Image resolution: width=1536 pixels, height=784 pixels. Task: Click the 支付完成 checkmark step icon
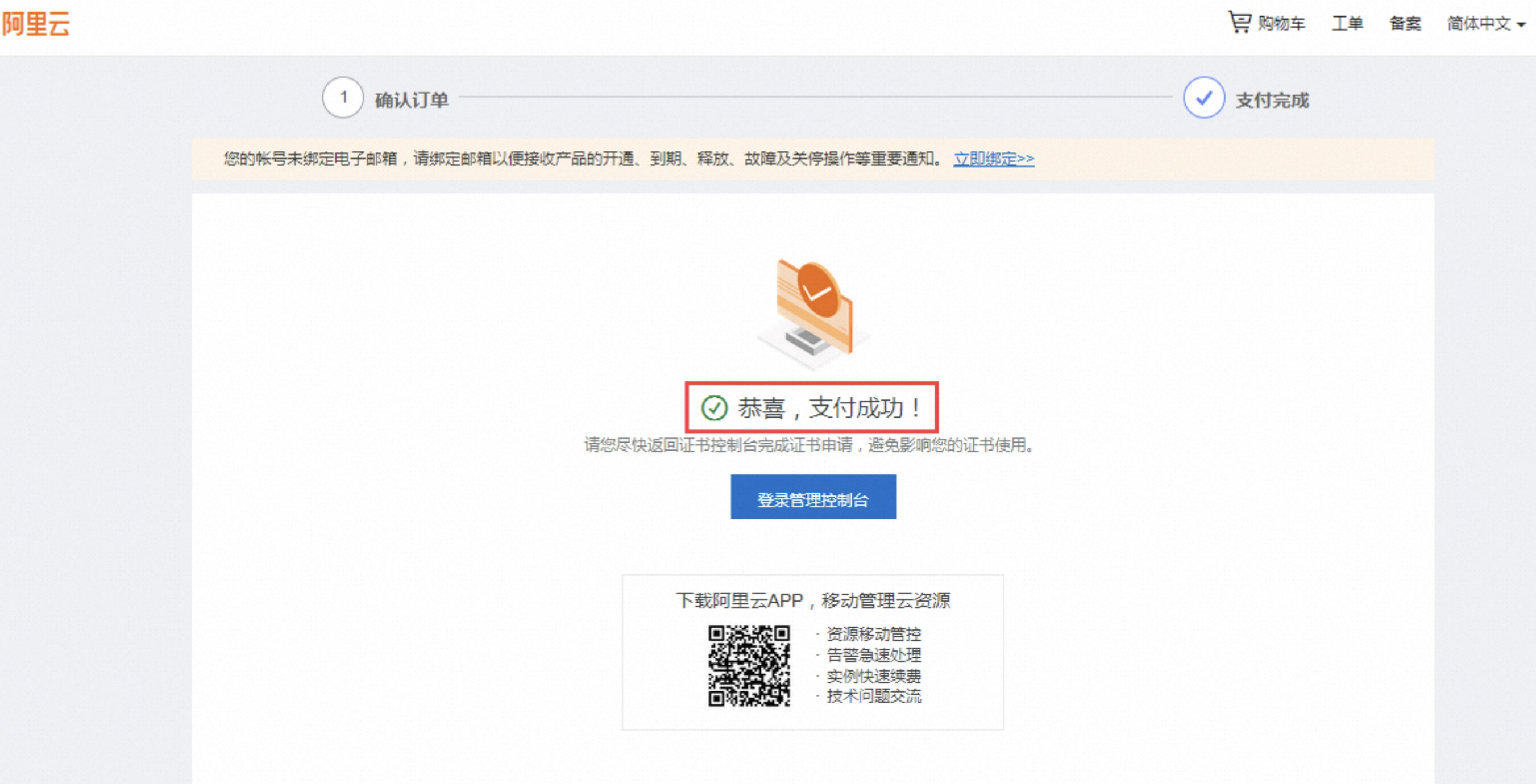coord(1204,98)
